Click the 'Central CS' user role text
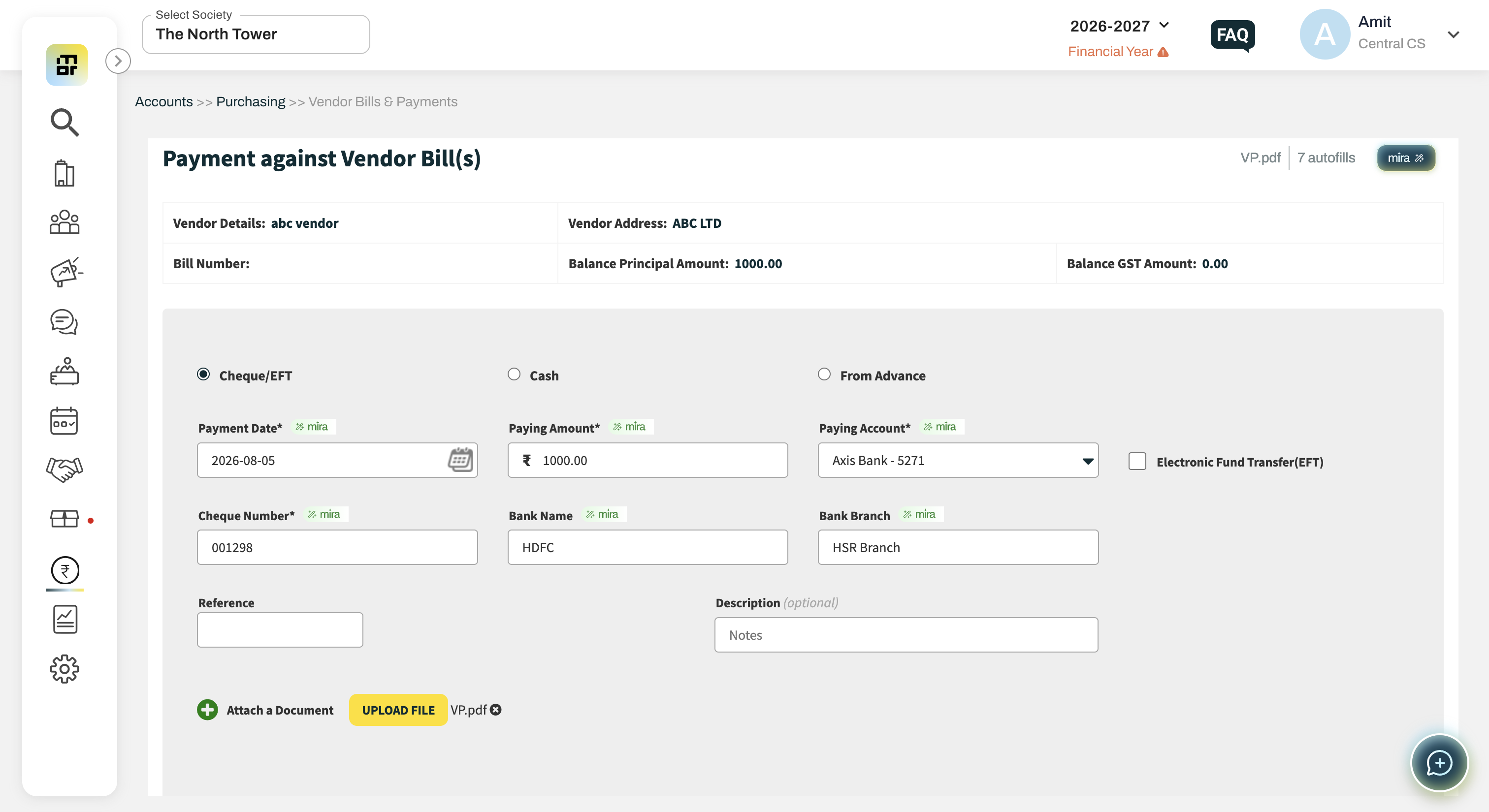 [1392, 44]
